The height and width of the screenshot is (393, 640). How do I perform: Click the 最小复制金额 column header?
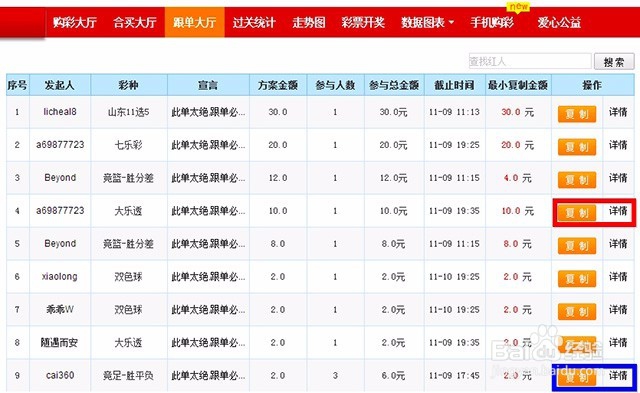tap(518, 85)
